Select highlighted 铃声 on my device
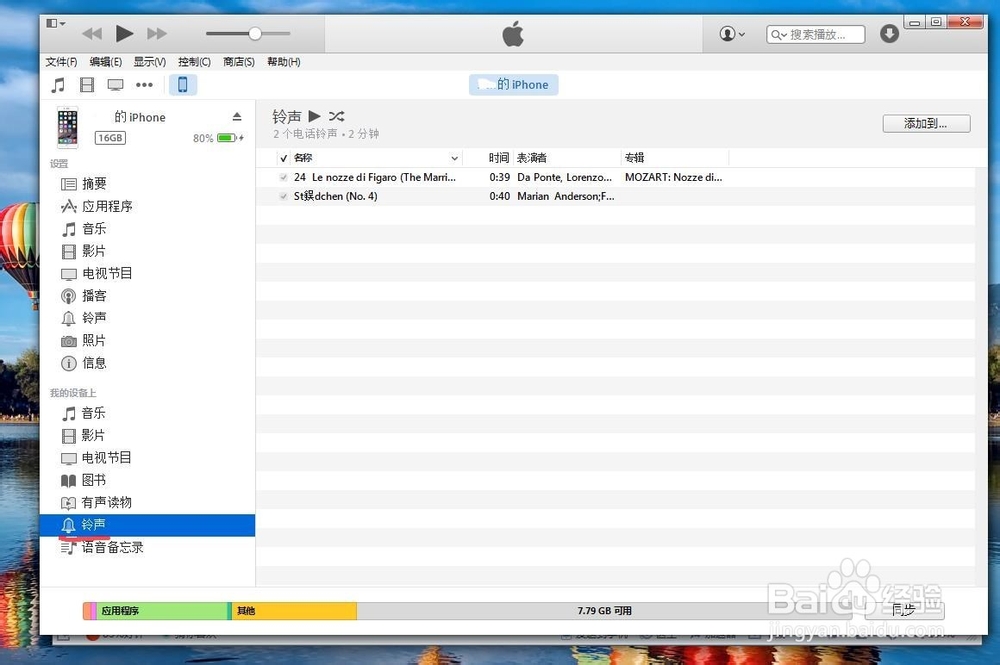1000x665 pixels. [148, 525]
